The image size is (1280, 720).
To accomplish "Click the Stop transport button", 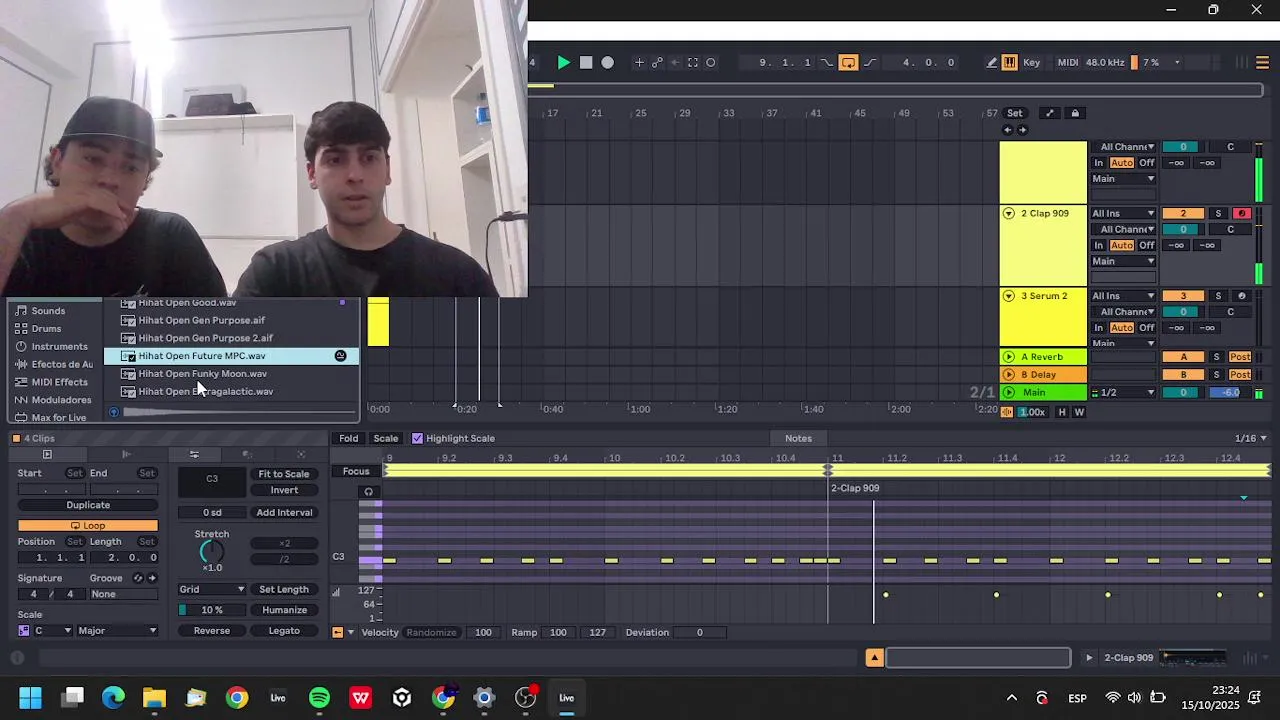I will click(586, 62).
